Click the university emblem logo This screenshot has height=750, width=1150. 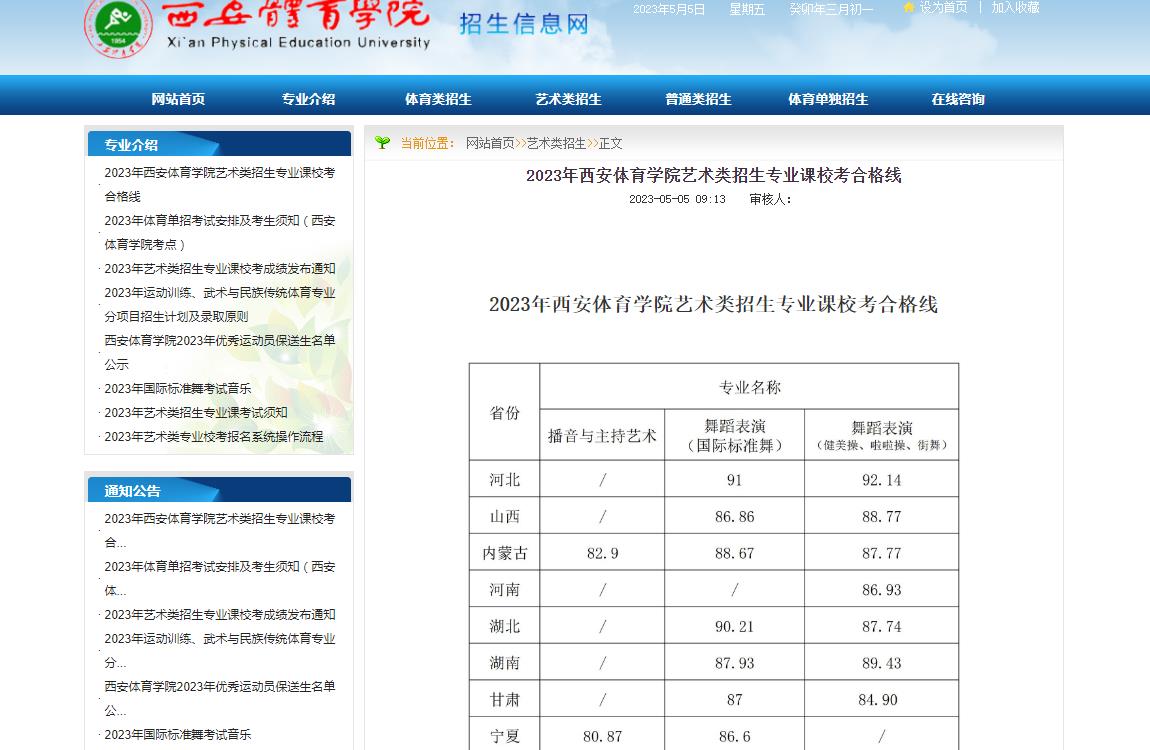(118, 28)
